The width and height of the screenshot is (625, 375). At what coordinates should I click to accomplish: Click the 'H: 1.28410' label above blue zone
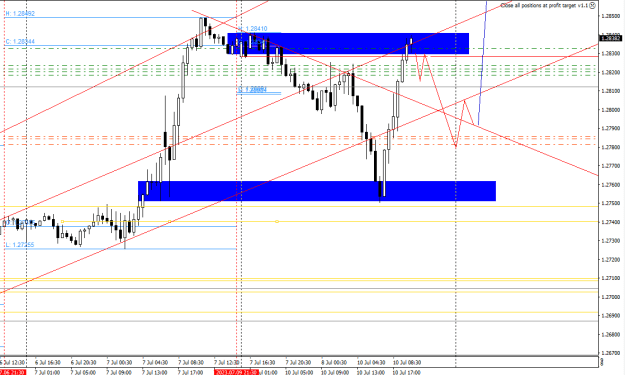click(x=253, y=29)
